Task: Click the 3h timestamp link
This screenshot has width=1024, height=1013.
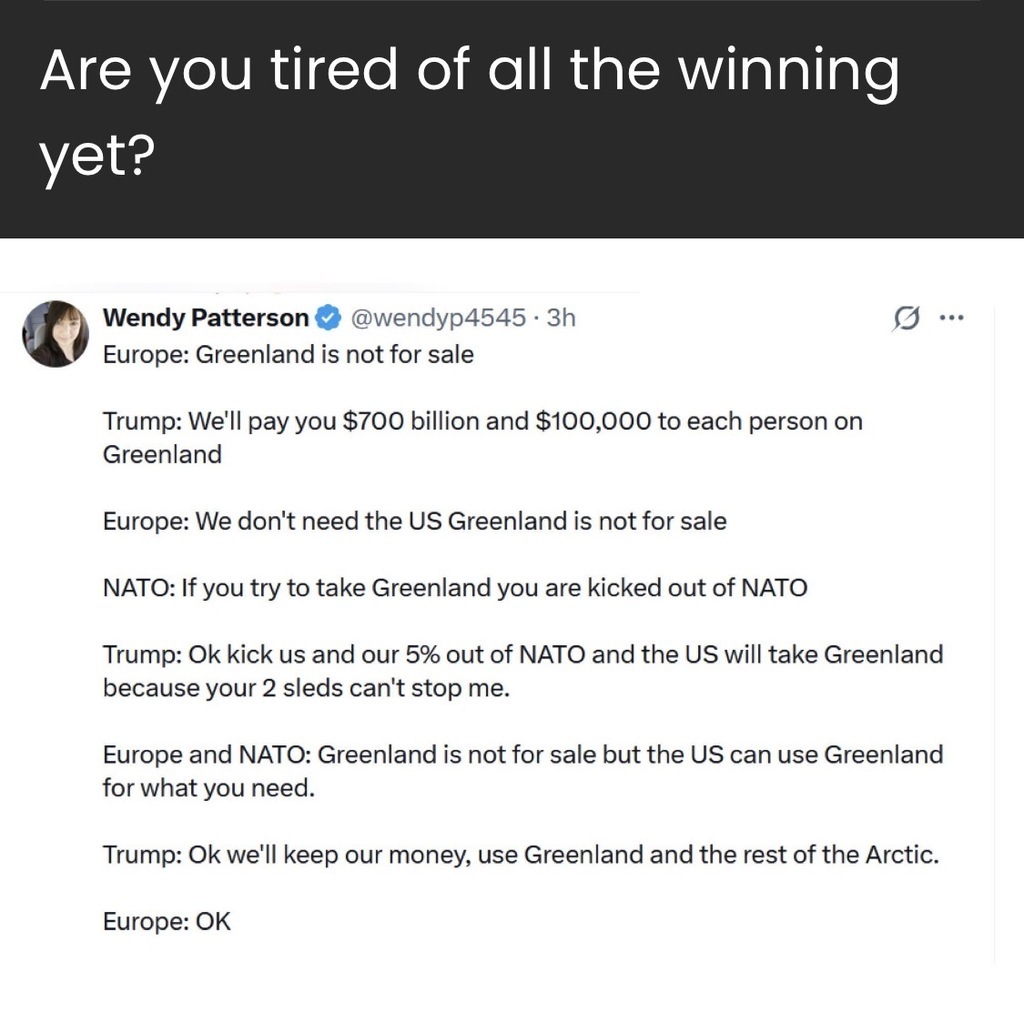Action: point(563,318)
